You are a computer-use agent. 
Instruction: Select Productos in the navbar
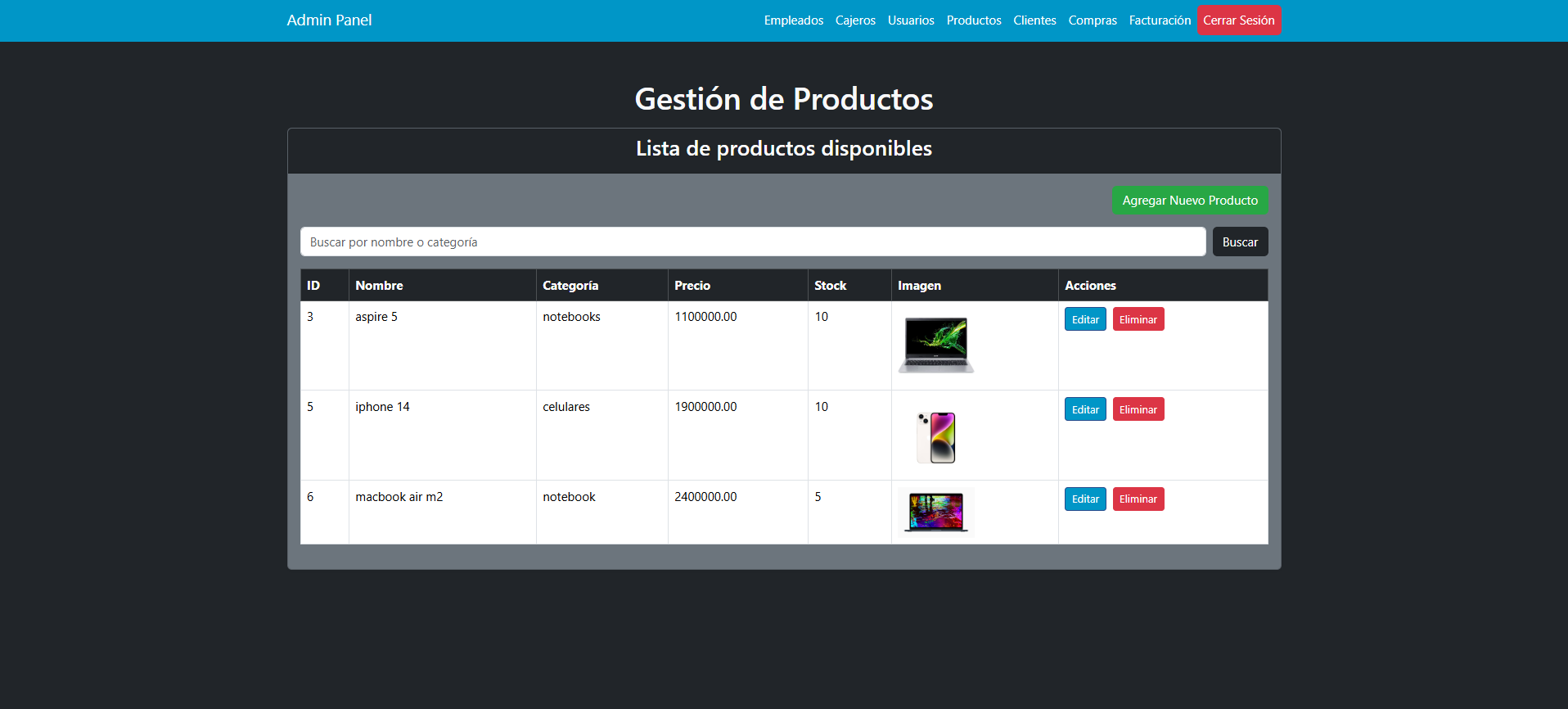[x=973, y=20]
